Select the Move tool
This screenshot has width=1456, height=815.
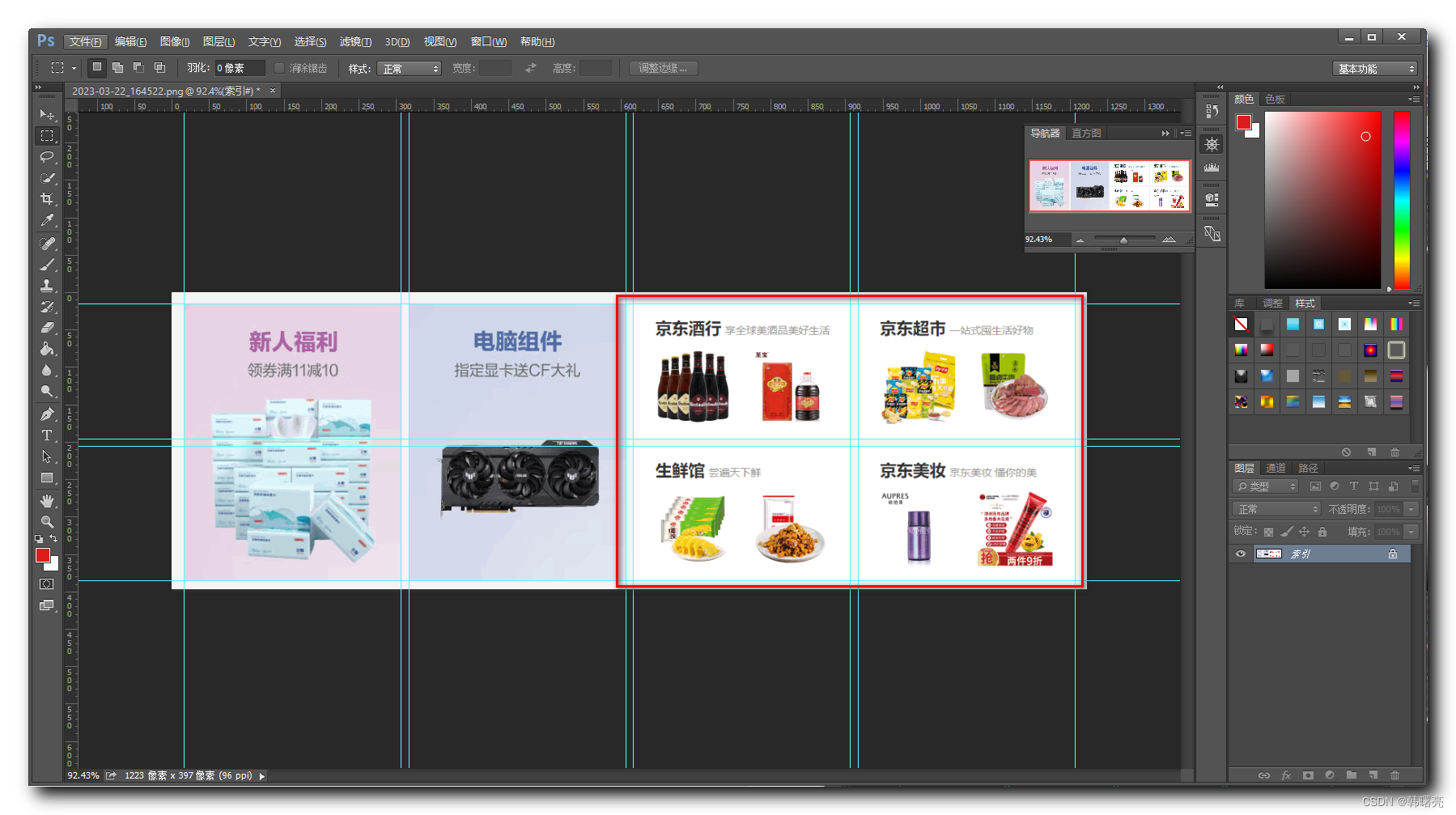point(48,115)
